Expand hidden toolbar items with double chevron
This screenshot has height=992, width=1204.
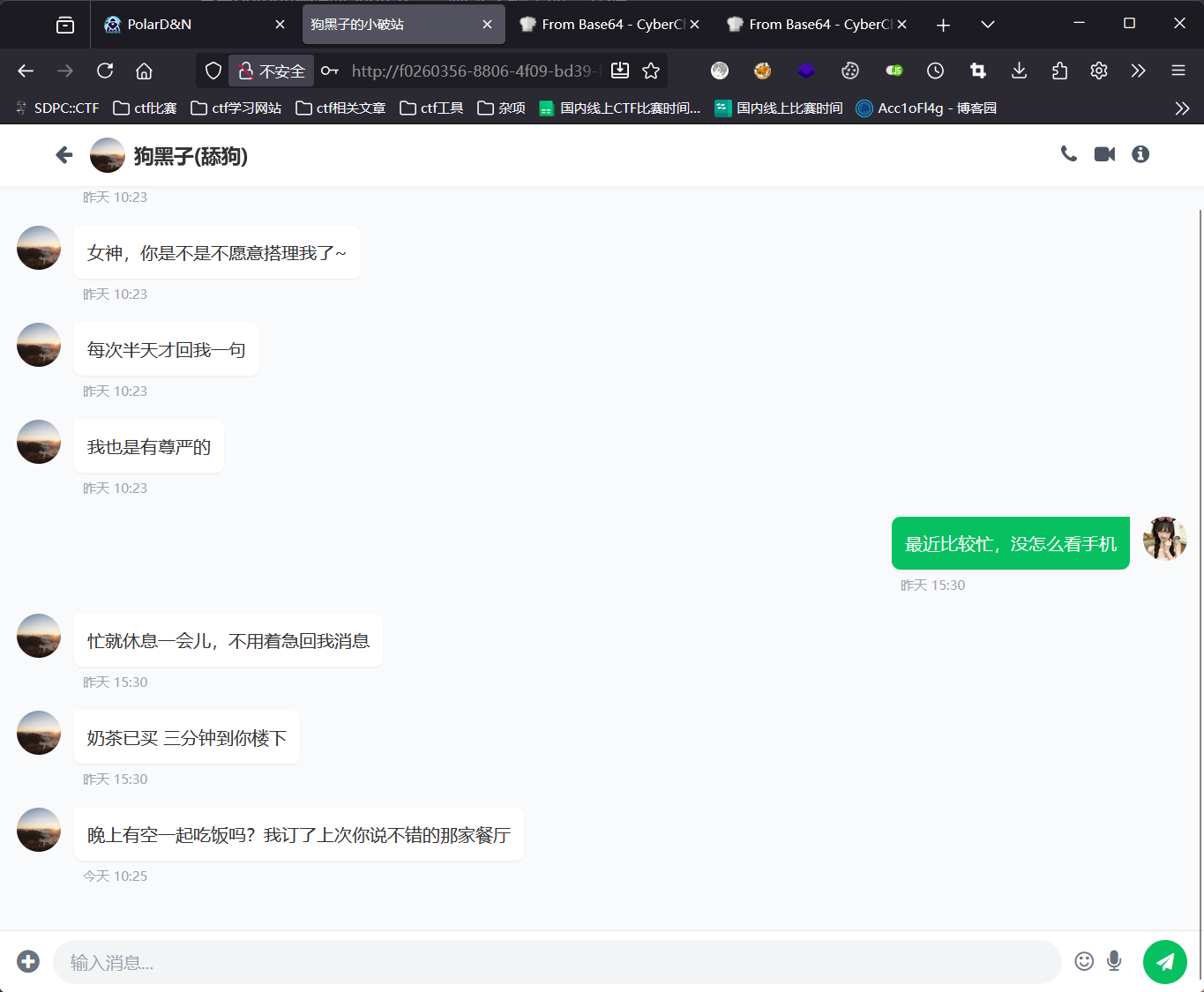(x=1138, y=71)
